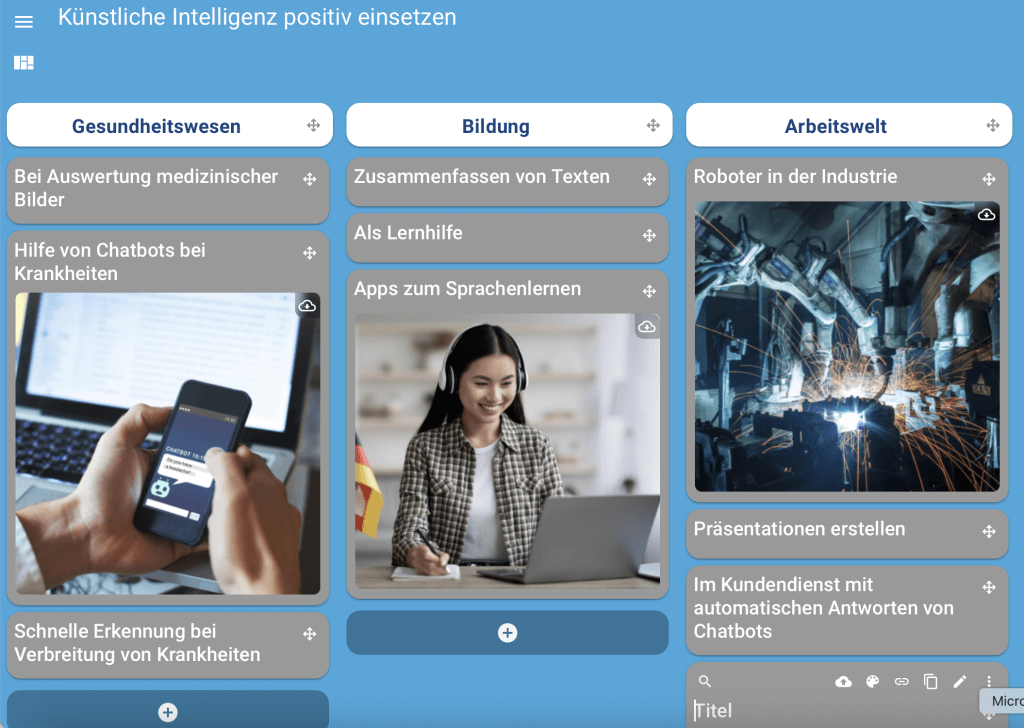Viewport: 1024px width, 728px height.
Task: Select the Bildung column title
Action: pyautogui.click(x=496, y=126)
